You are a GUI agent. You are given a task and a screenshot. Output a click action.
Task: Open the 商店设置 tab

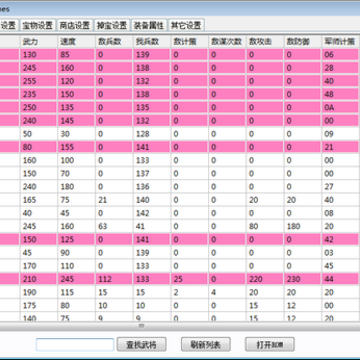point(75,25)
